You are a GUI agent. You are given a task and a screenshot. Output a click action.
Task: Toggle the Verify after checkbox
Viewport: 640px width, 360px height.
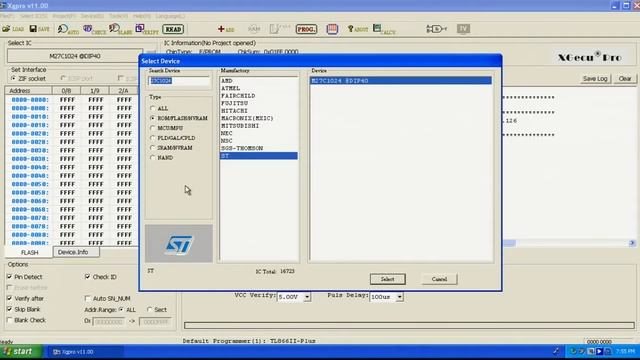coord(9,298)
